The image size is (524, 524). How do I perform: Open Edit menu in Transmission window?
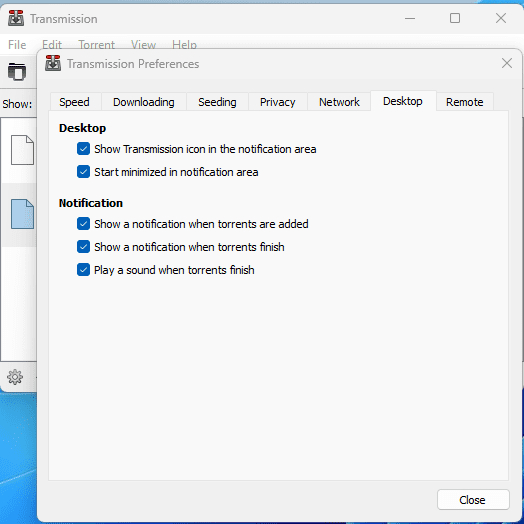[52, 44]
